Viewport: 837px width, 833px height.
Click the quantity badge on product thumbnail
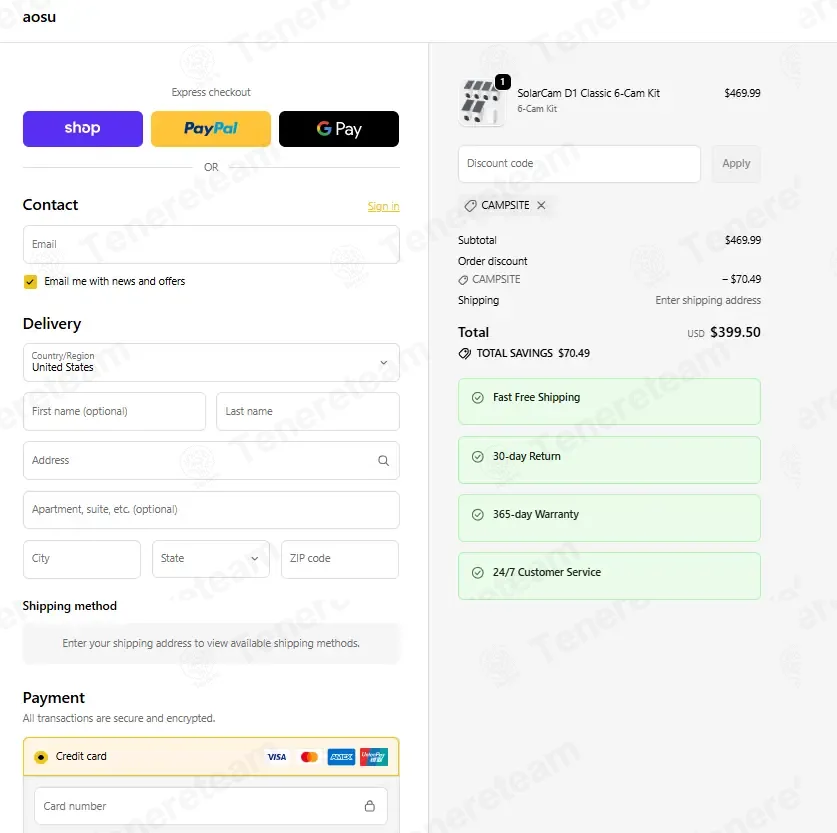click(x=502, y=82)
